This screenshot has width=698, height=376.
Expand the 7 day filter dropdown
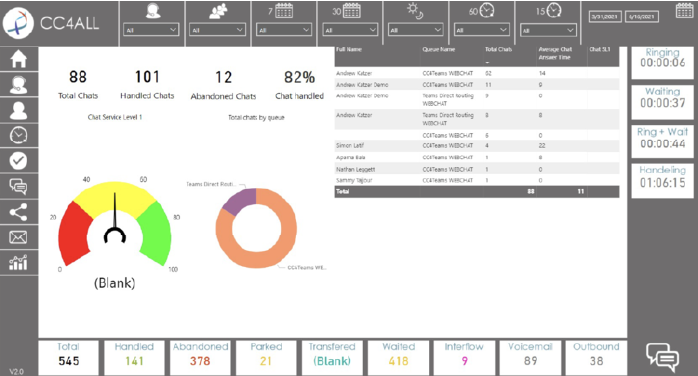click(x=284, y=30)
